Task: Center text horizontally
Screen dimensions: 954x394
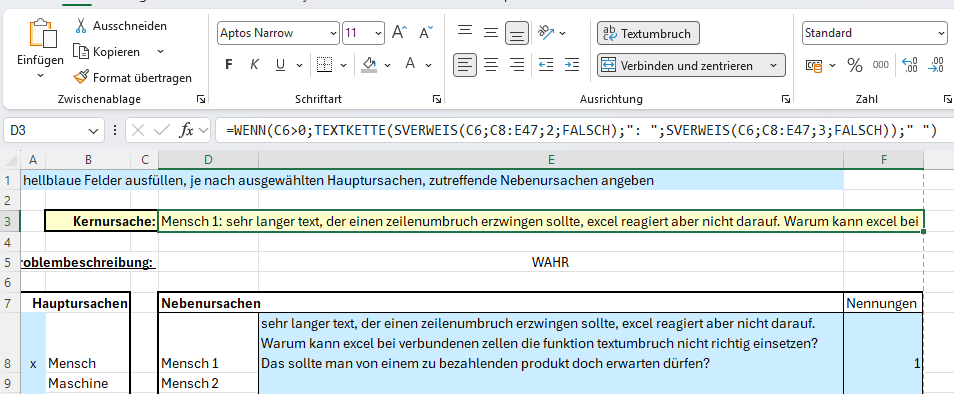Action: point(491,64)
